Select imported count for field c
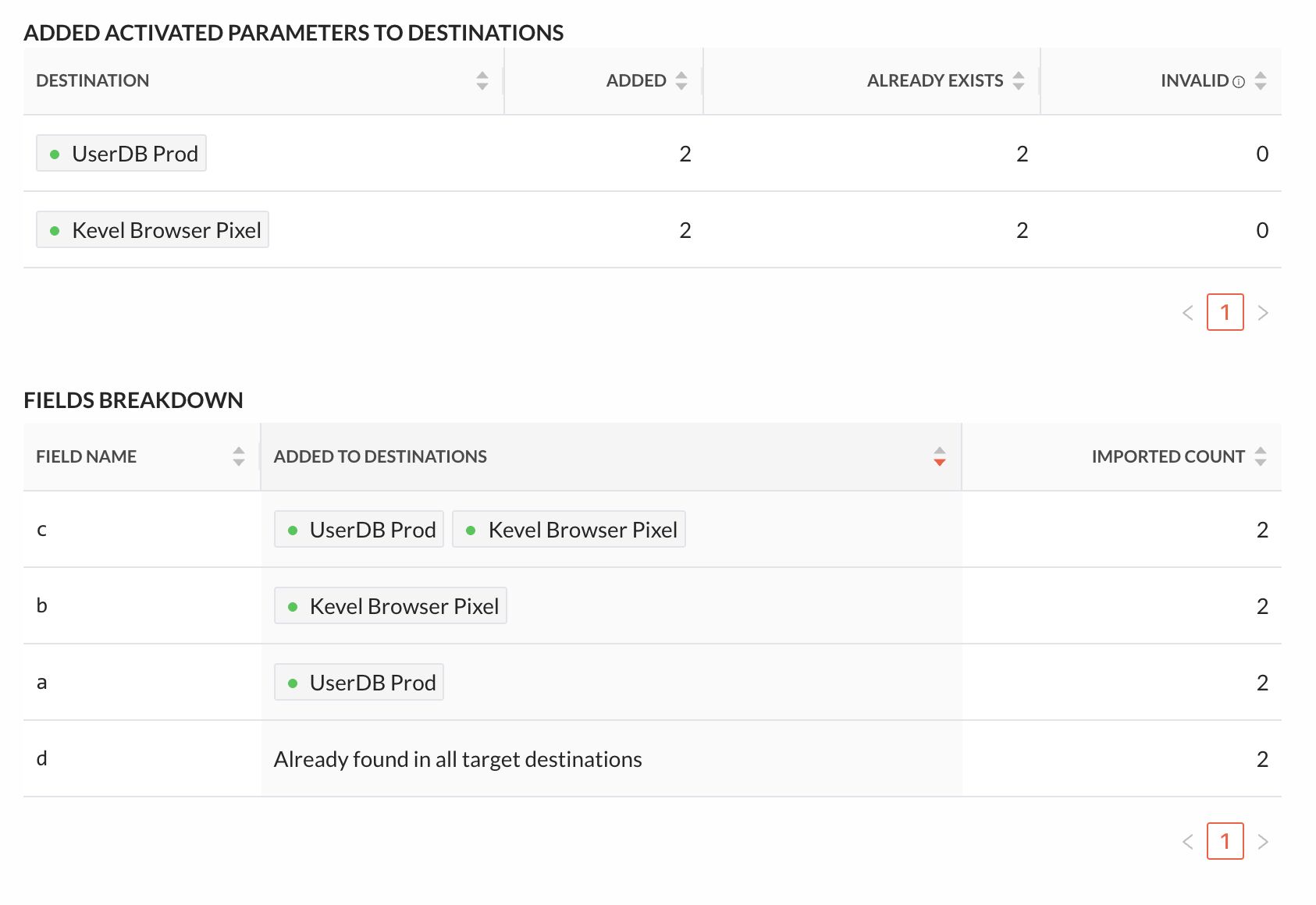Screen dimensions: 1316x905 coord(1262,530)
